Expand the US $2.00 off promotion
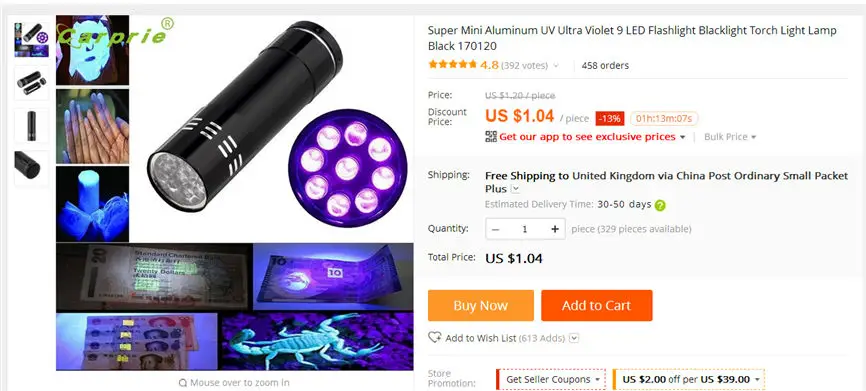This screenshot has height=391, width=866. 689,379
